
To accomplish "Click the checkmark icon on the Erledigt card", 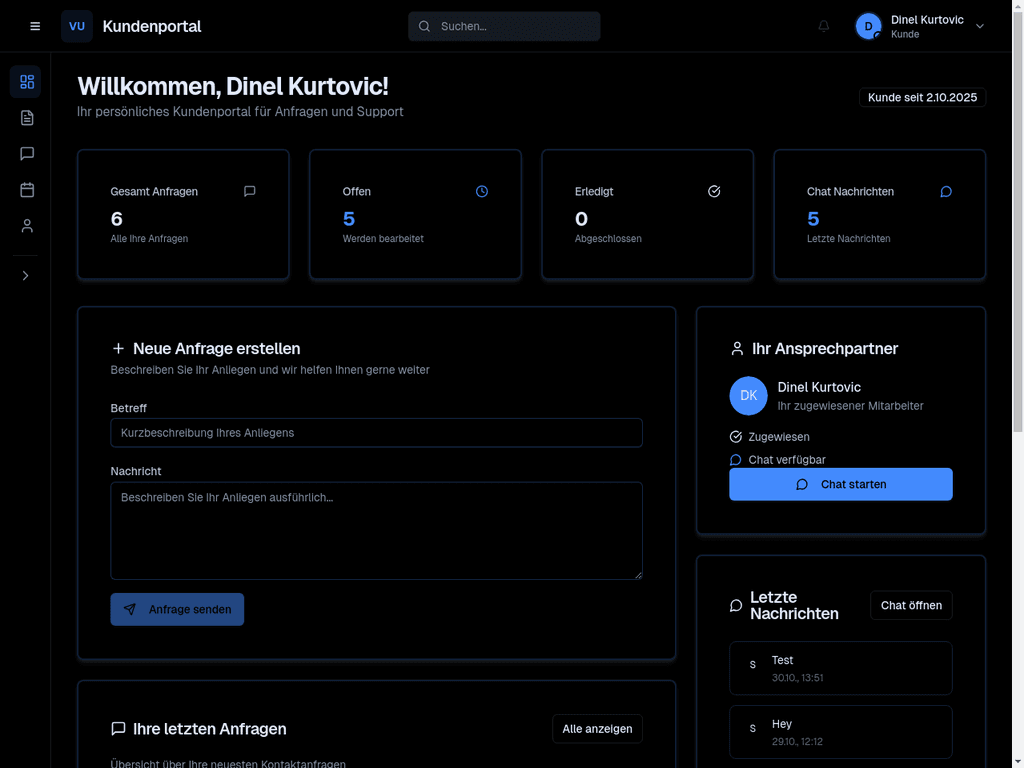I will (x=714, y=191).
